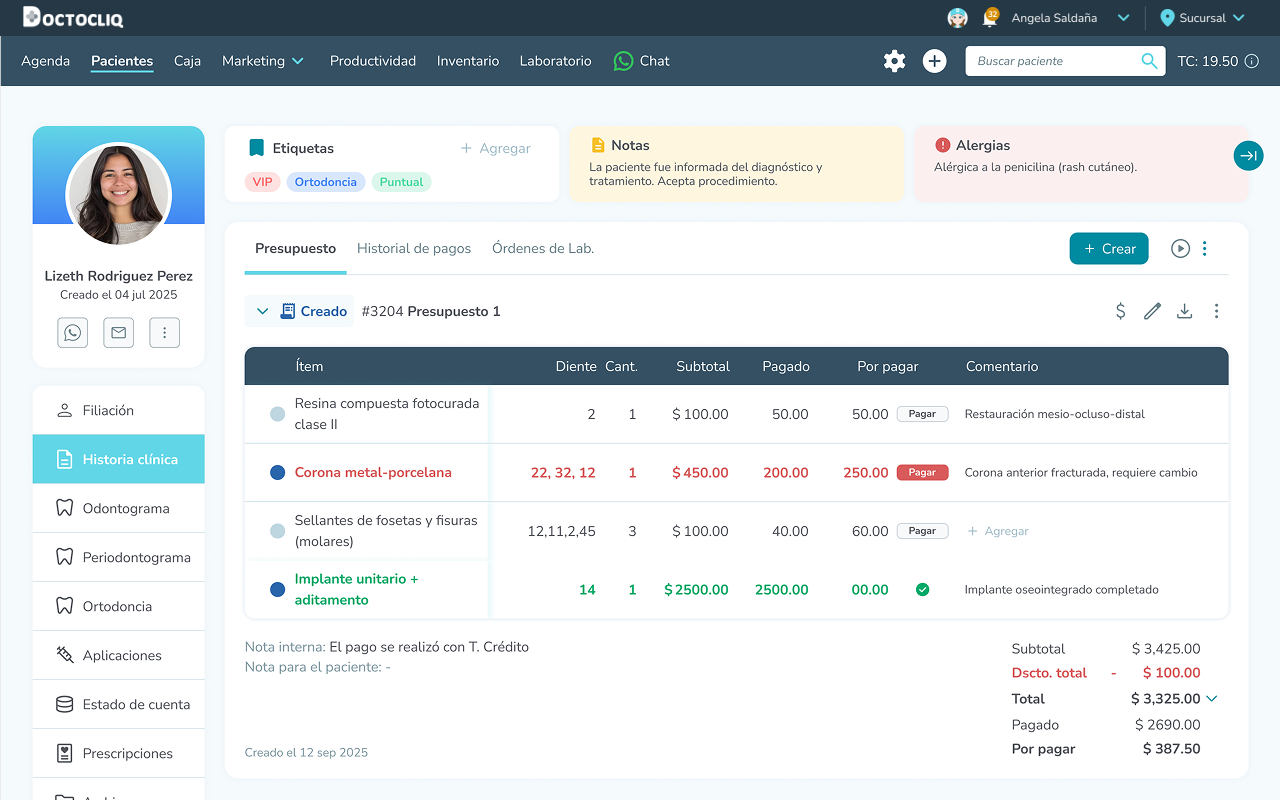1280x800 pixels.
Task: Click the Sucursal location pin icon
Action: coord(1167,18)
